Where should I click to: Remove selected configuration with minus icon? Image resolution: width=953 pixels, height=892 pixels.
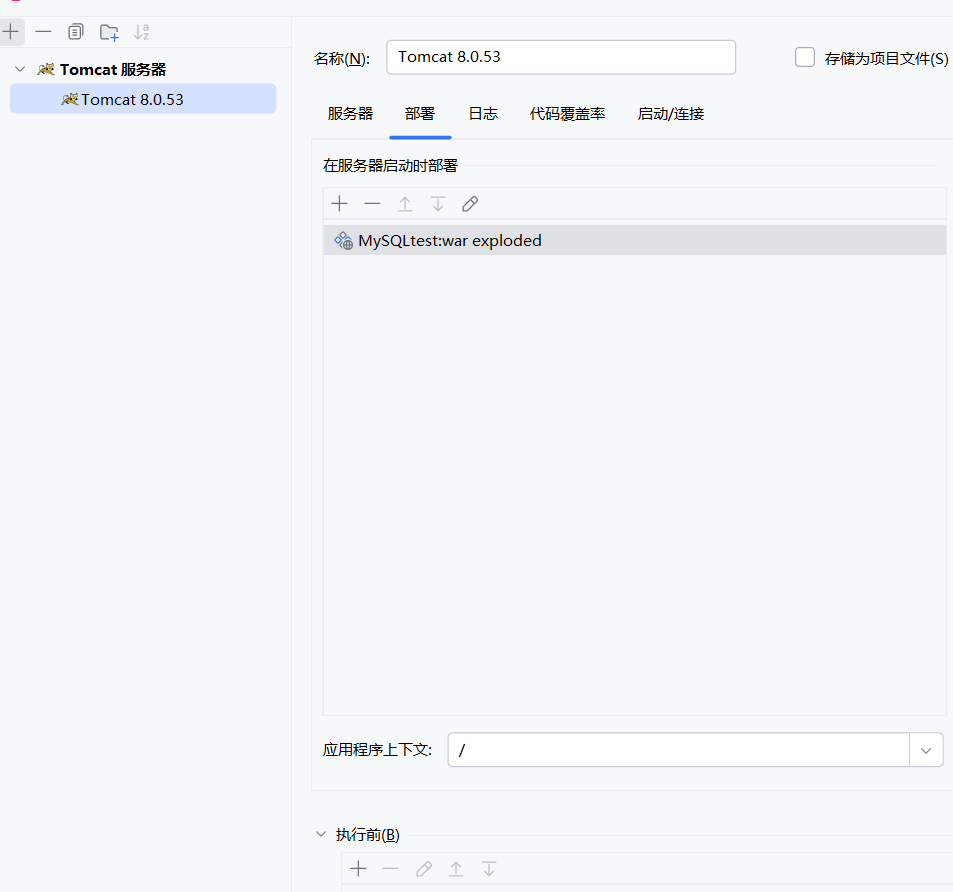pos(43,32)
